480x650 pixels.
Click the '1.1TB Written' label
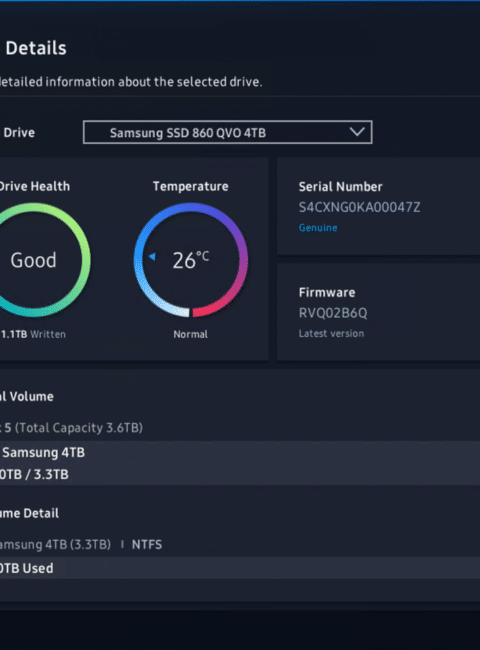coord(33,334)
